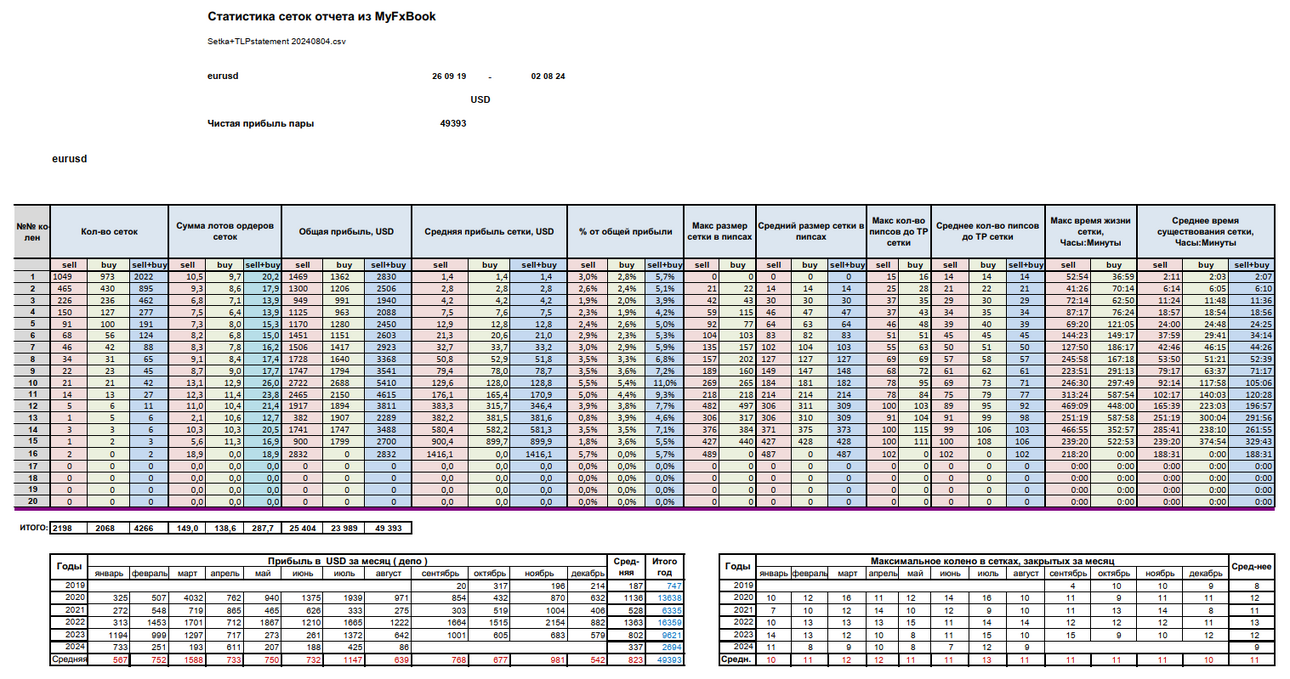Click the 'ИТОГО:' totals label

tap(34, 527)
